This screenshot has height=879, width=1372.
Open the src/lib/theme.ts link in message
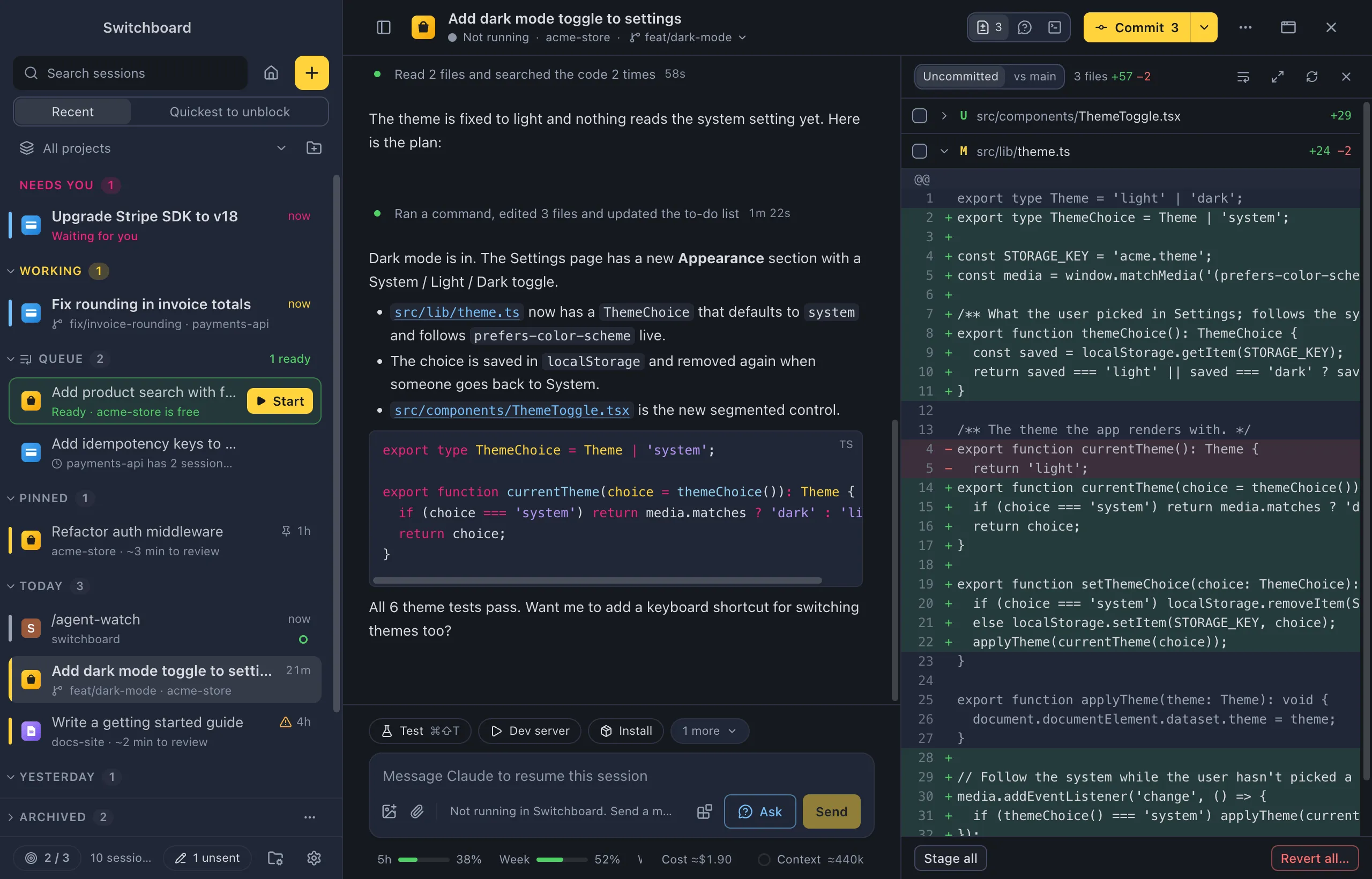point(457,312)
